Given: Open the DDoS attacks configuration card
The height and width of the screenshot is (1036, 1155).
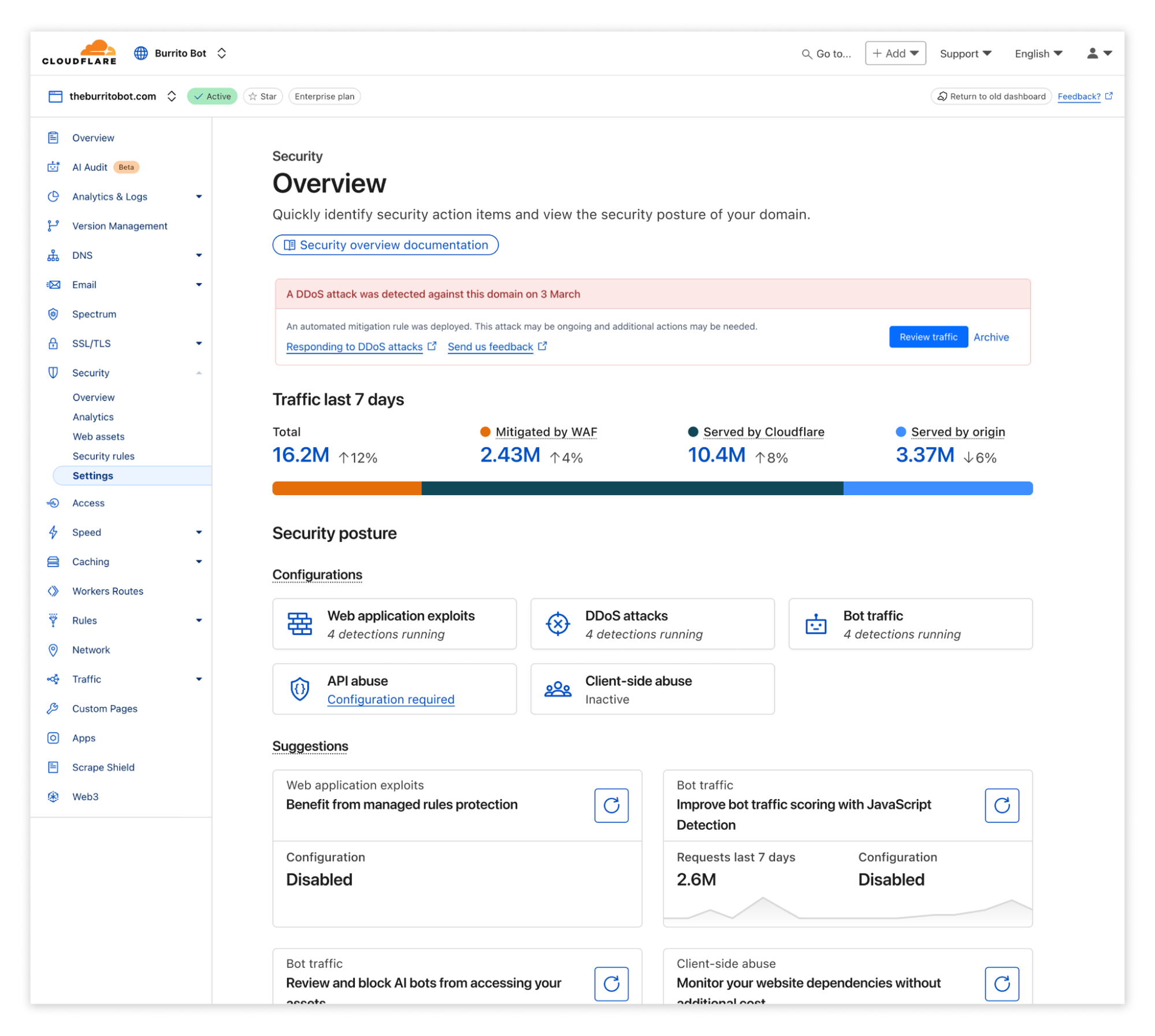Looking at the screenshot, I should (653, 625).
